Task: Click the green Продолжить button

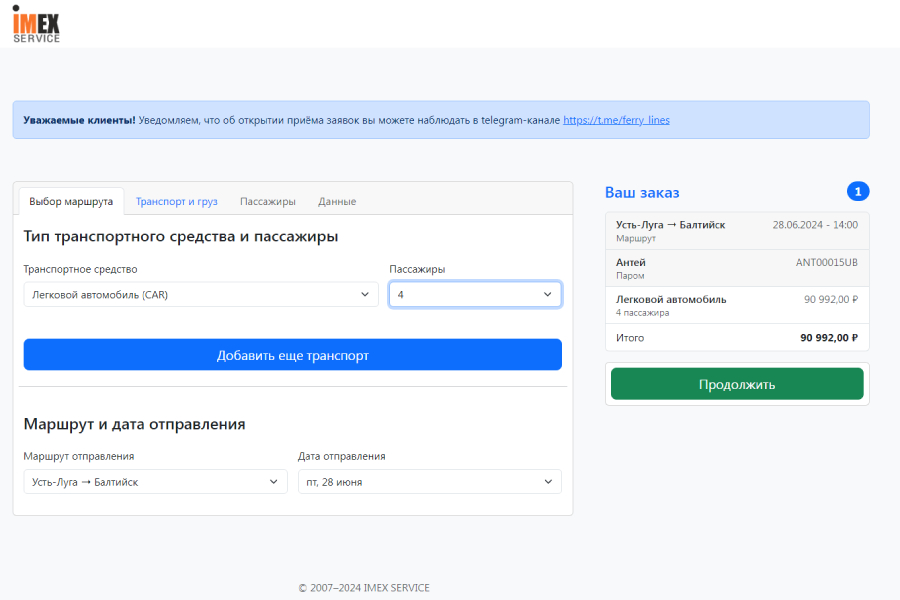Action: coord(736,384)
